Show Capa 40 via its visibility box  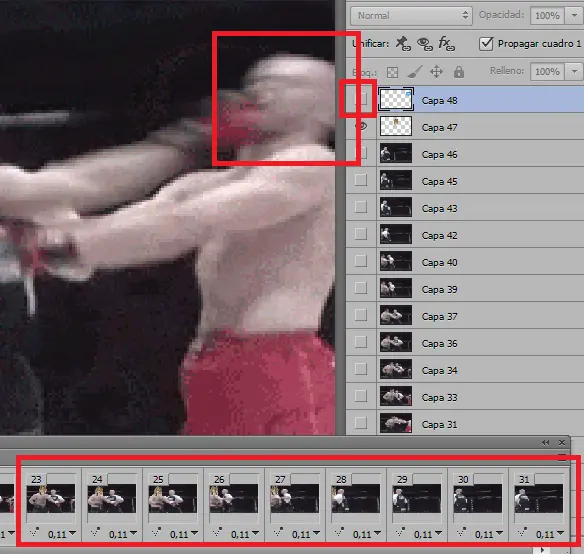tap(361, 261)
